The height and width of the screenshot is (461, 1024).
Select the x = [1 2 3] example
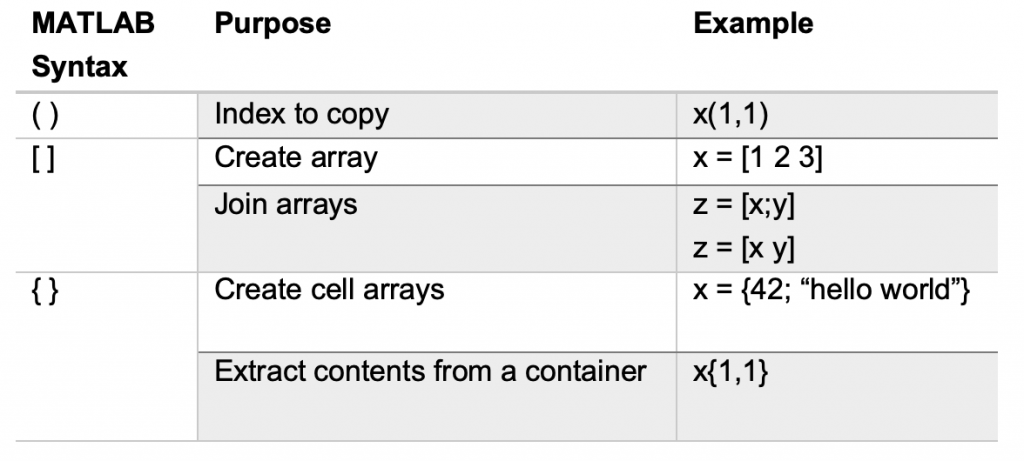pos(757,158)
